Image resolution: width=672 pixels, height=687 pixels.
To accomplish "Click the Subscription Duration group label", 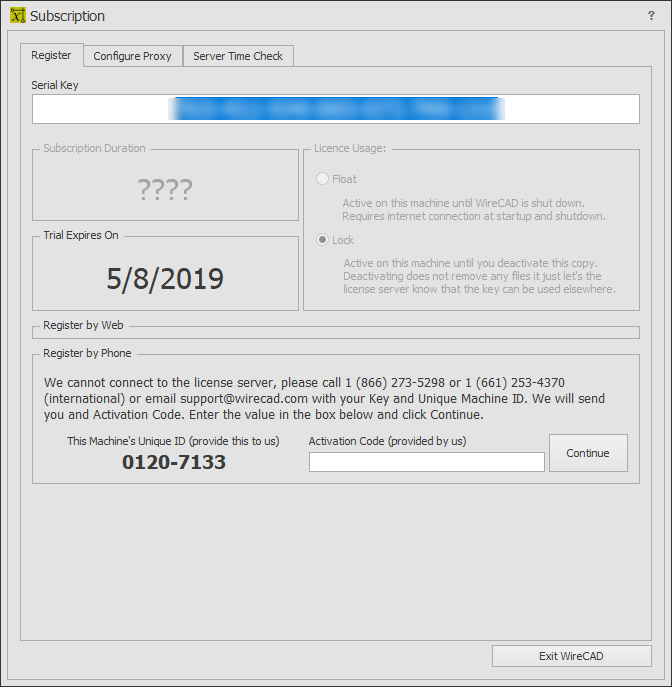I will point(94,148).
